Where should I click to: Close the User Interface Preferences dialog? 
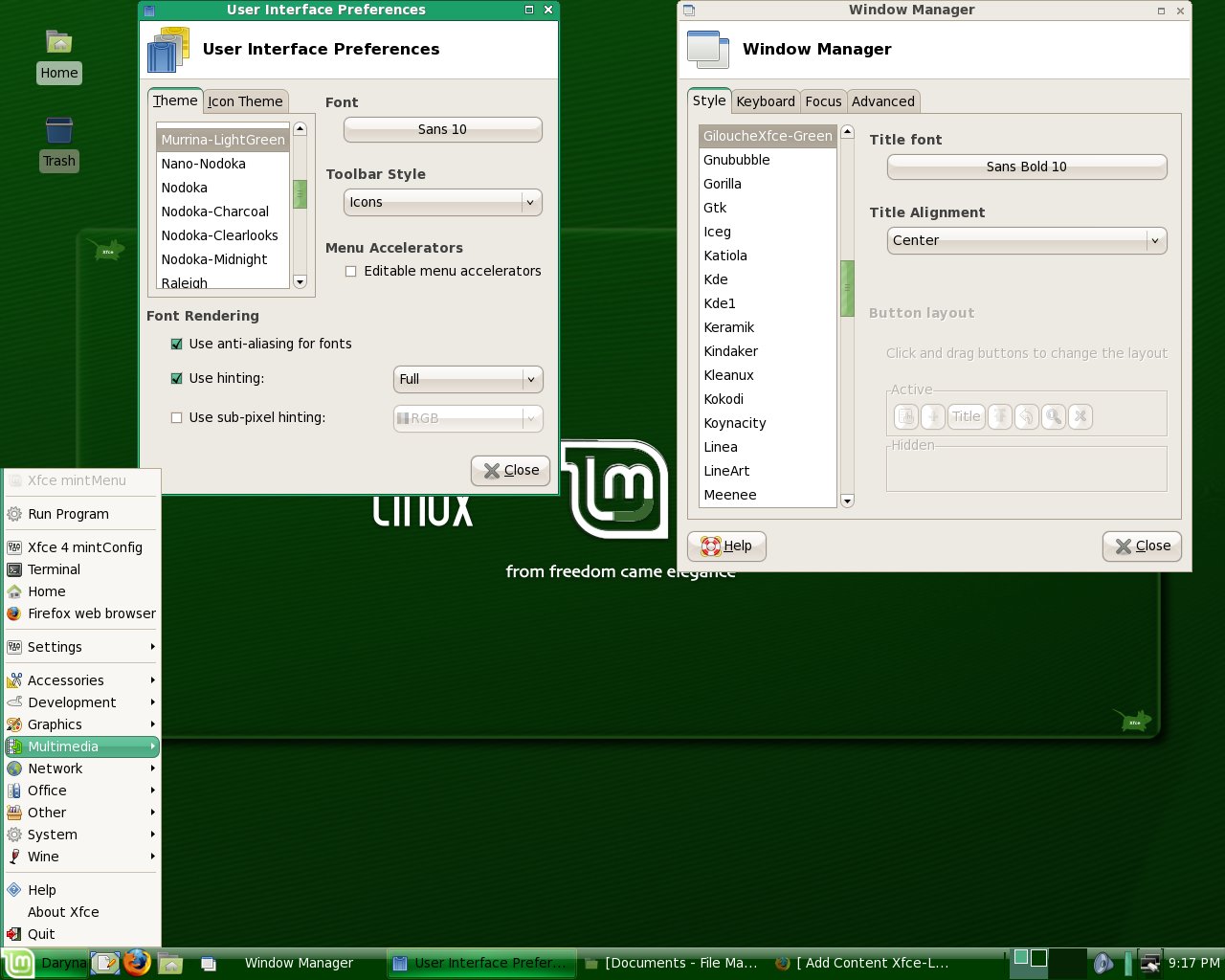[x=511, y=470]
